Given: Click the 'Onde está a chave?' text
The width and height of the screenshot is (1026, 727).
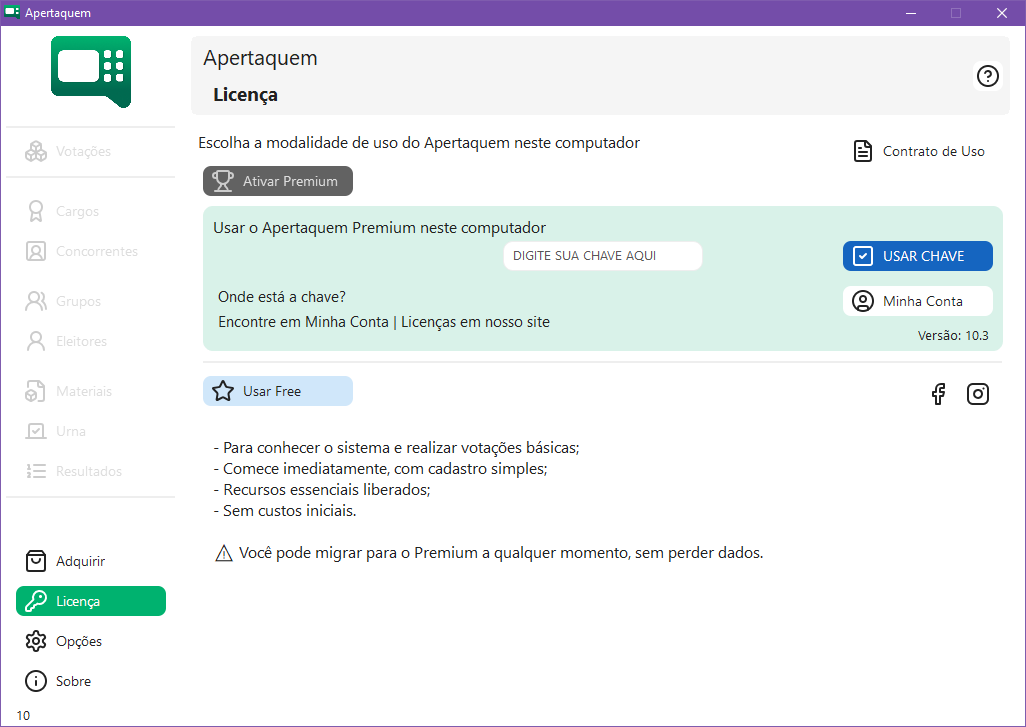Looking at the screenshot, I should (281, 297).
